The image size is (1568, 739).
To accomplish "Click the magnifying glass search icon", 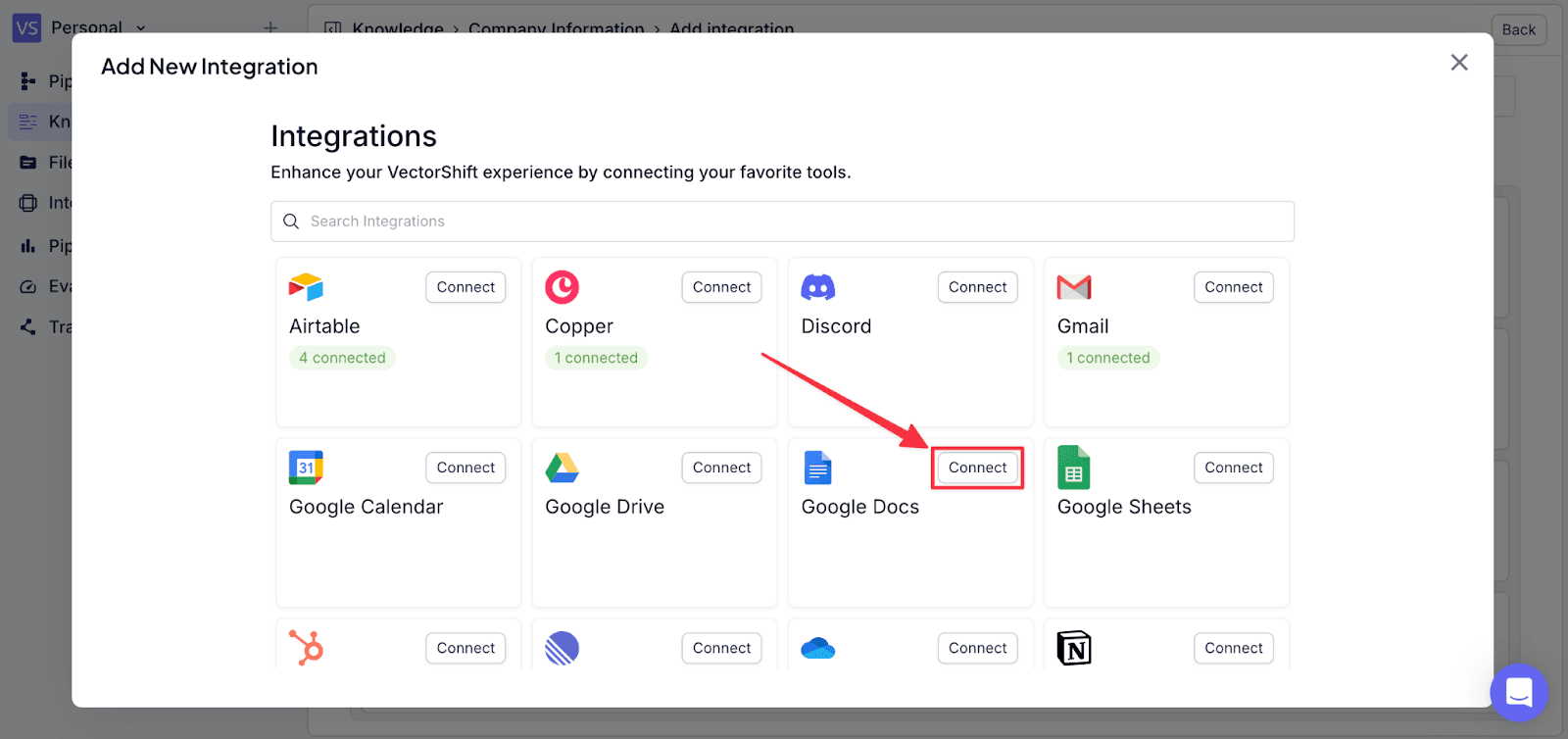I will coord(291,222).
